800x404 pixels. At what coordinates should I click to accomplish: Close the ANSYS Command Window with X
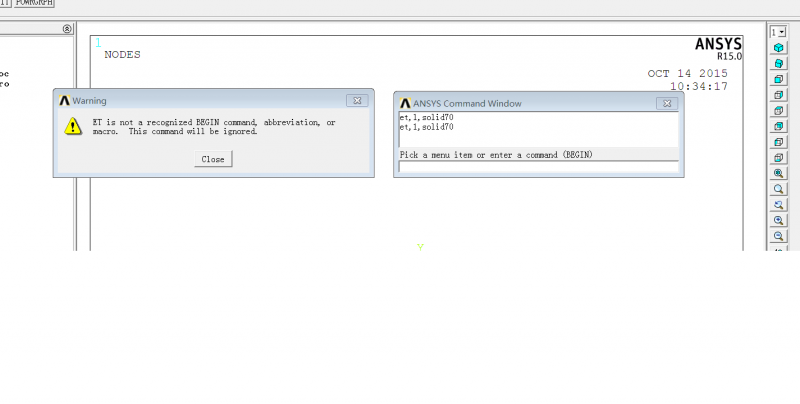[667, 103]
